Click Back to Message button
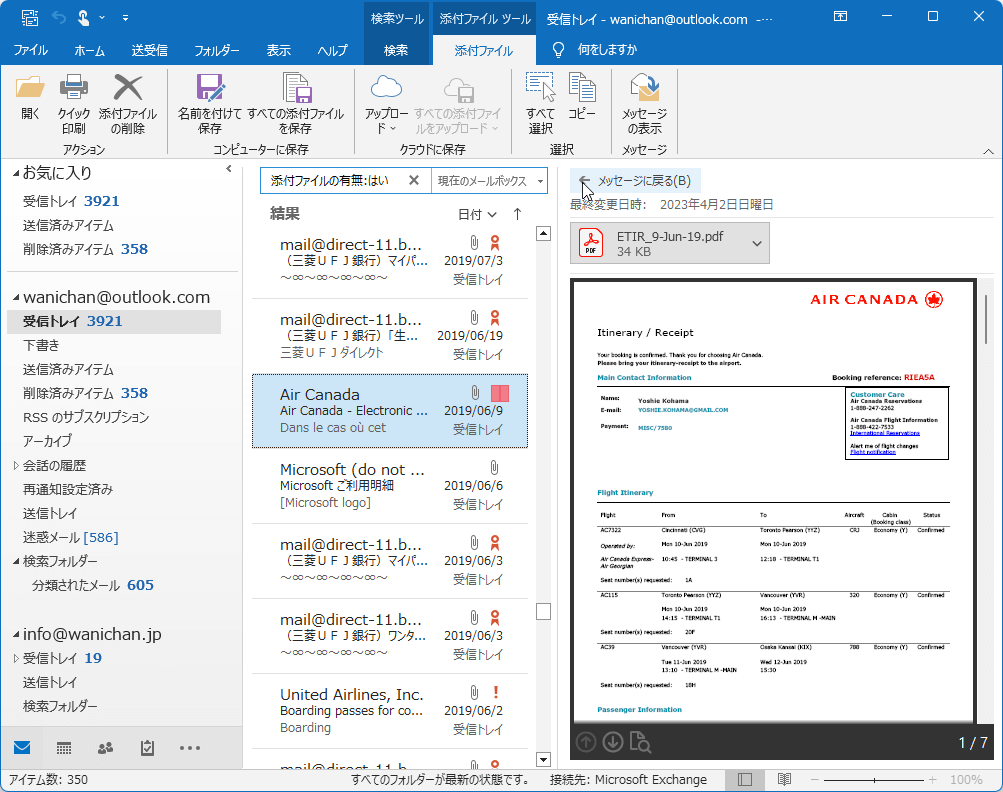1003x792 pixels. 635,180
